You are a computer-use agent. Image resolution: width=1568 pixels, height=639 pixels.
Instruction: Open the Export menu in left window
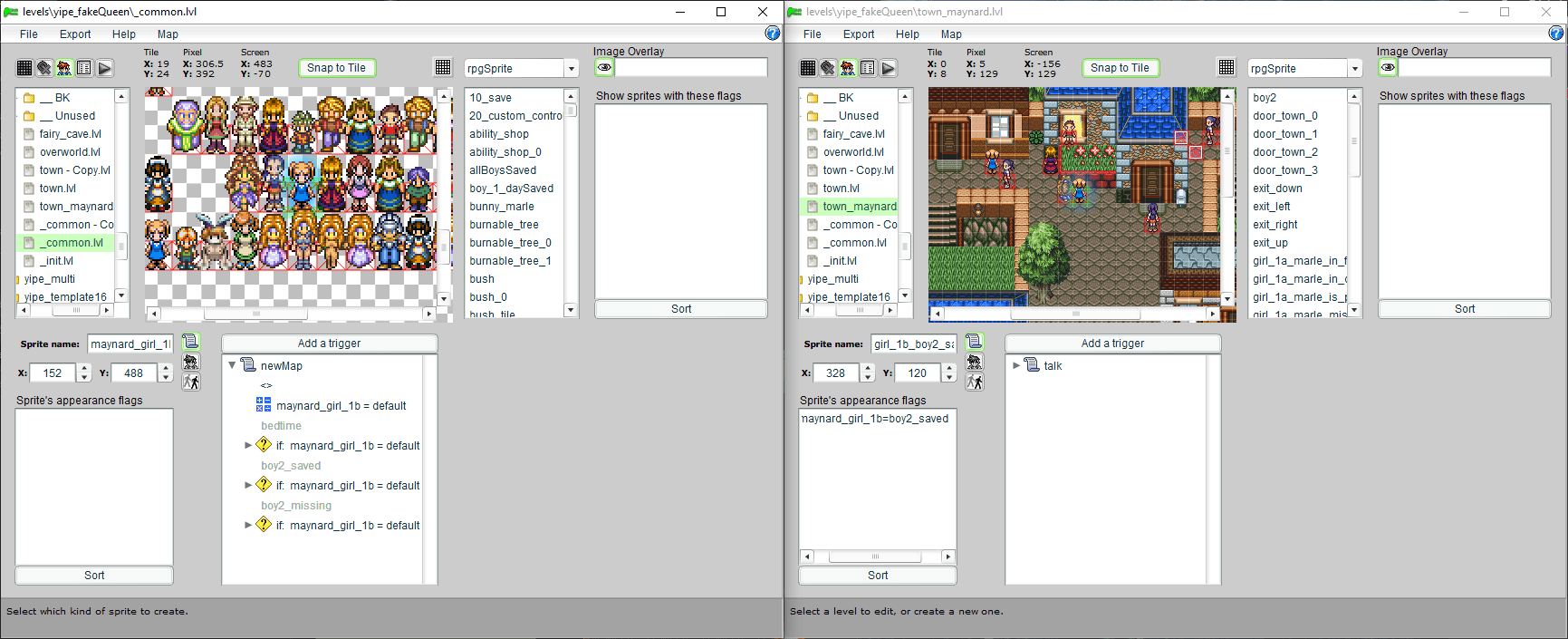[75, 34]
